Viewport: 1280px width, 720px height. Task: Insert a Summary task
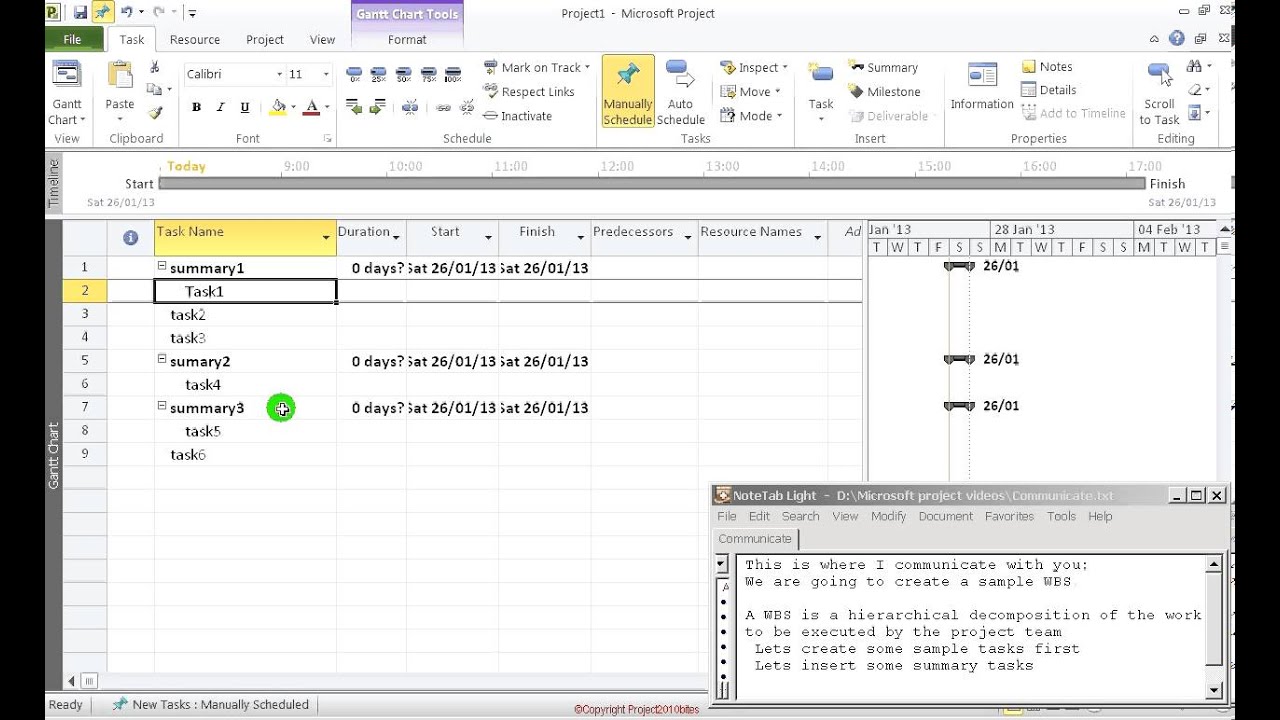pos(883,67)
